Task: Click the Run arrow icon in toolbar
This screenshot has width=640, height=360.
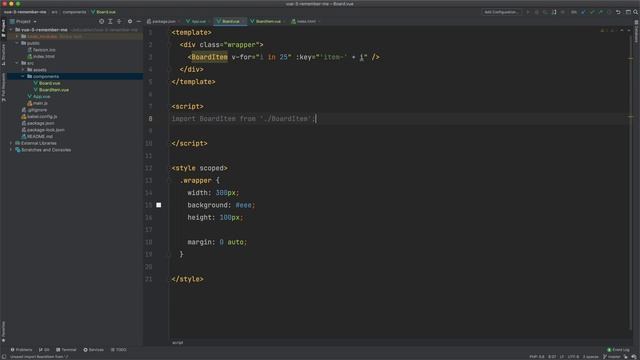Action: click(x=528, y=12)
